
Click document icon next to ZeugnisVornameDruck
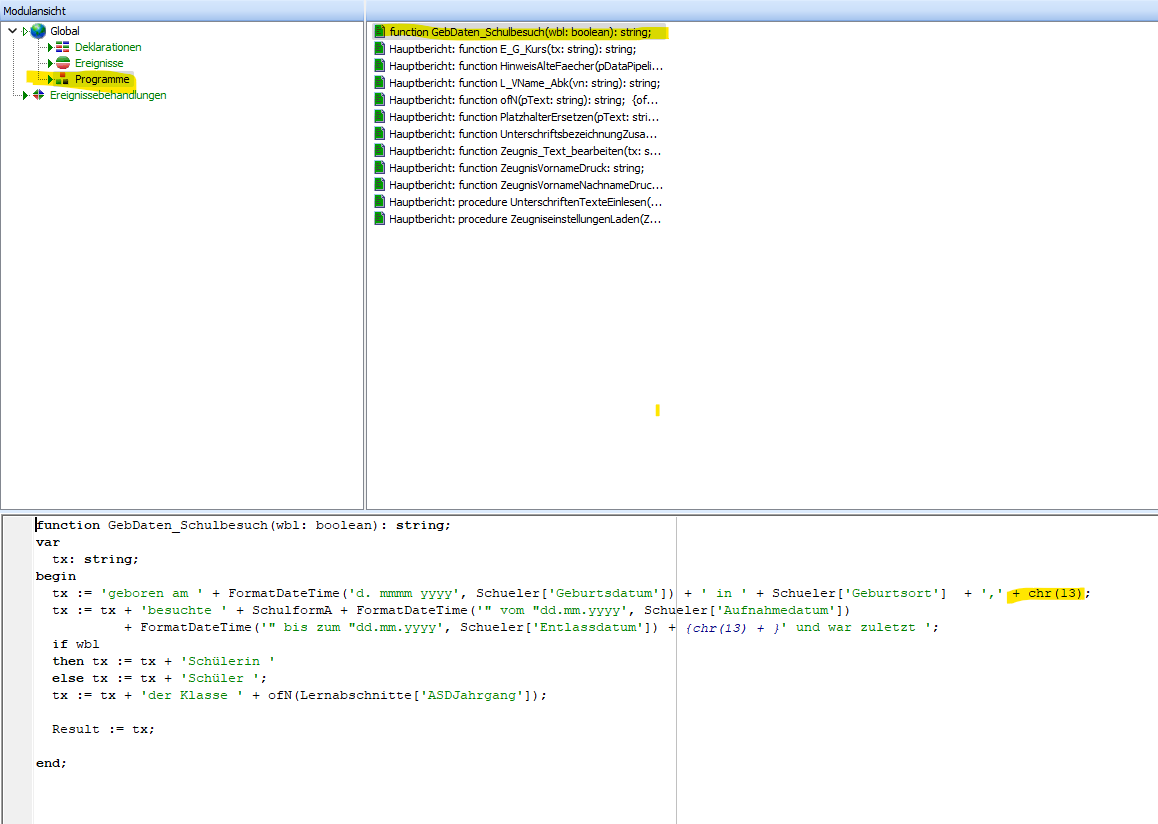[x=380, y=168]
